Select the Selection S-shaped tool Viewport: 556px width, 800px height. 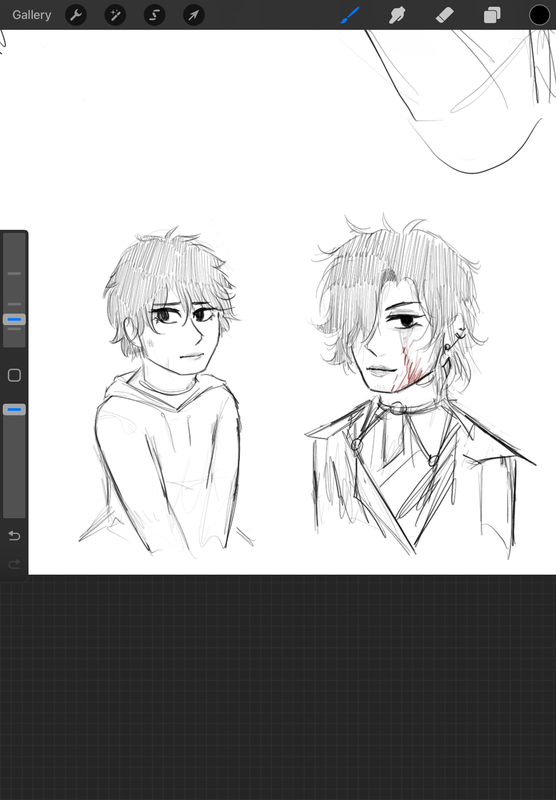pos(155,15)
